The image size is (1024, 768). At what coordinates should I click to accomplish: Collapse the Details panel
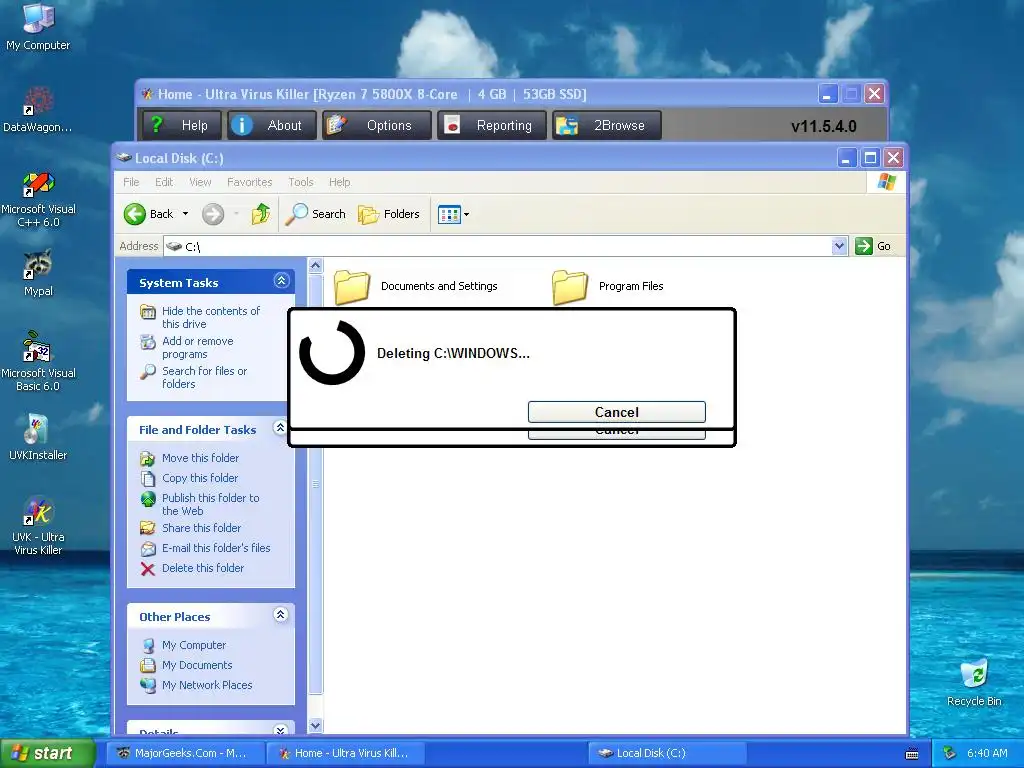tap(281, 729)
